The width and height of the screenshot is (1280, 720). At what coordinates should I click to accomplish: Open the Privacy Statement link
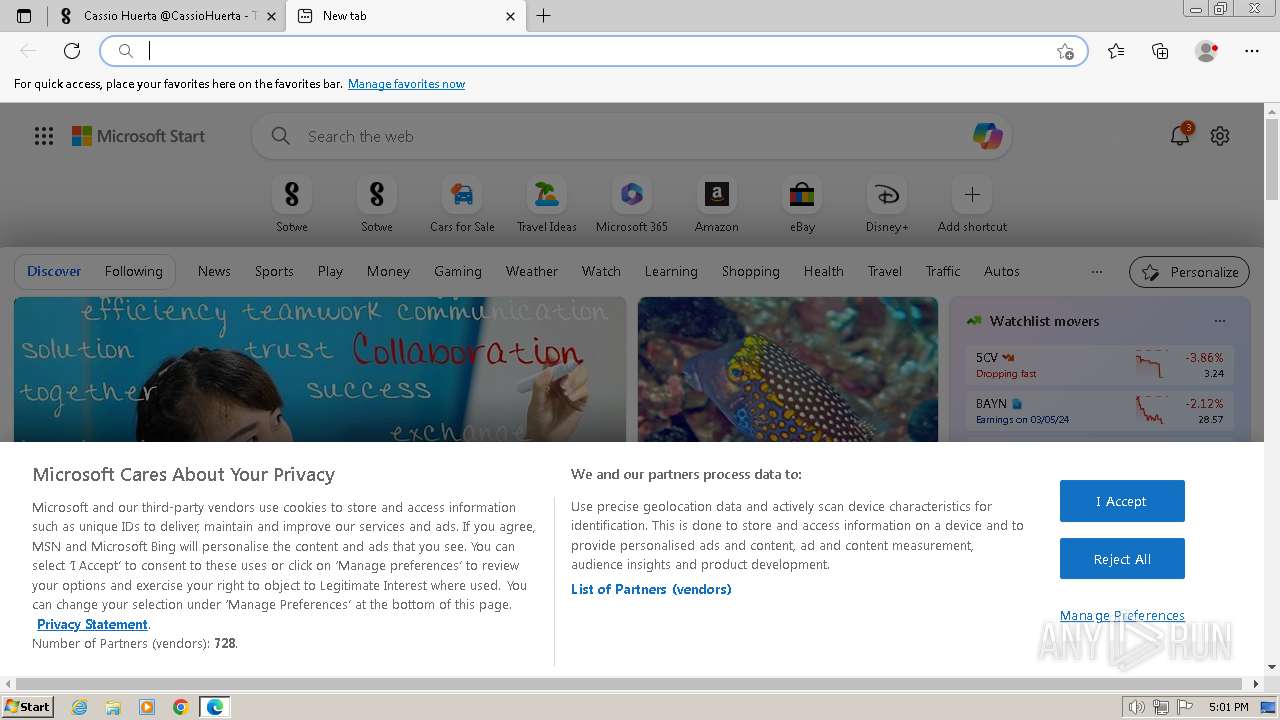point(92,624)
